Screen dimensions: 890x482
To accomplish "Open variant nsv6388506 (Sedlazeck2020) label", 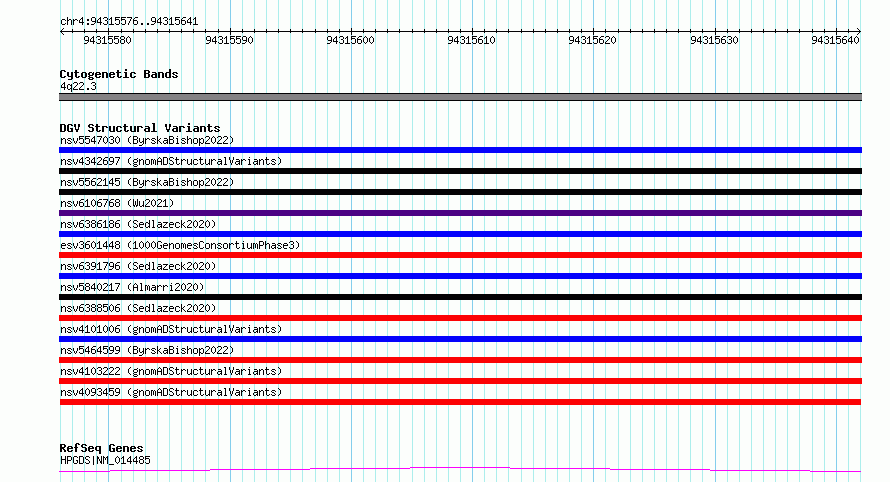I will [138, 308].
